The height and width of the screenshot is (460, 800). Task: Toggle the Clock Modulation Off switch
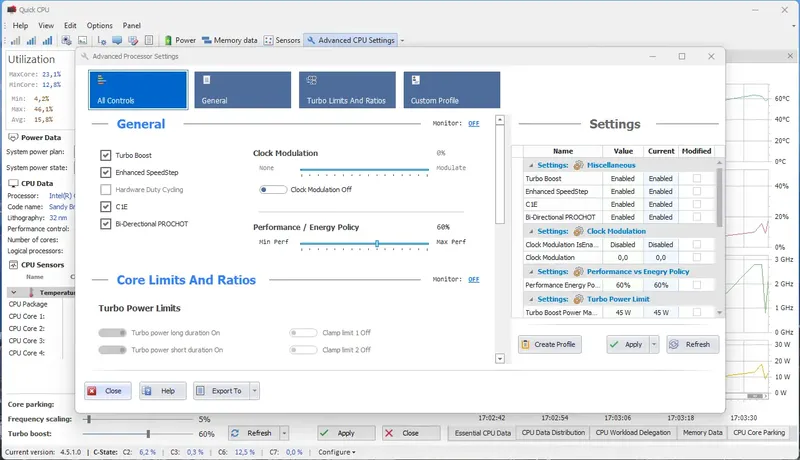pyautogui.click(x=272, y=190)
